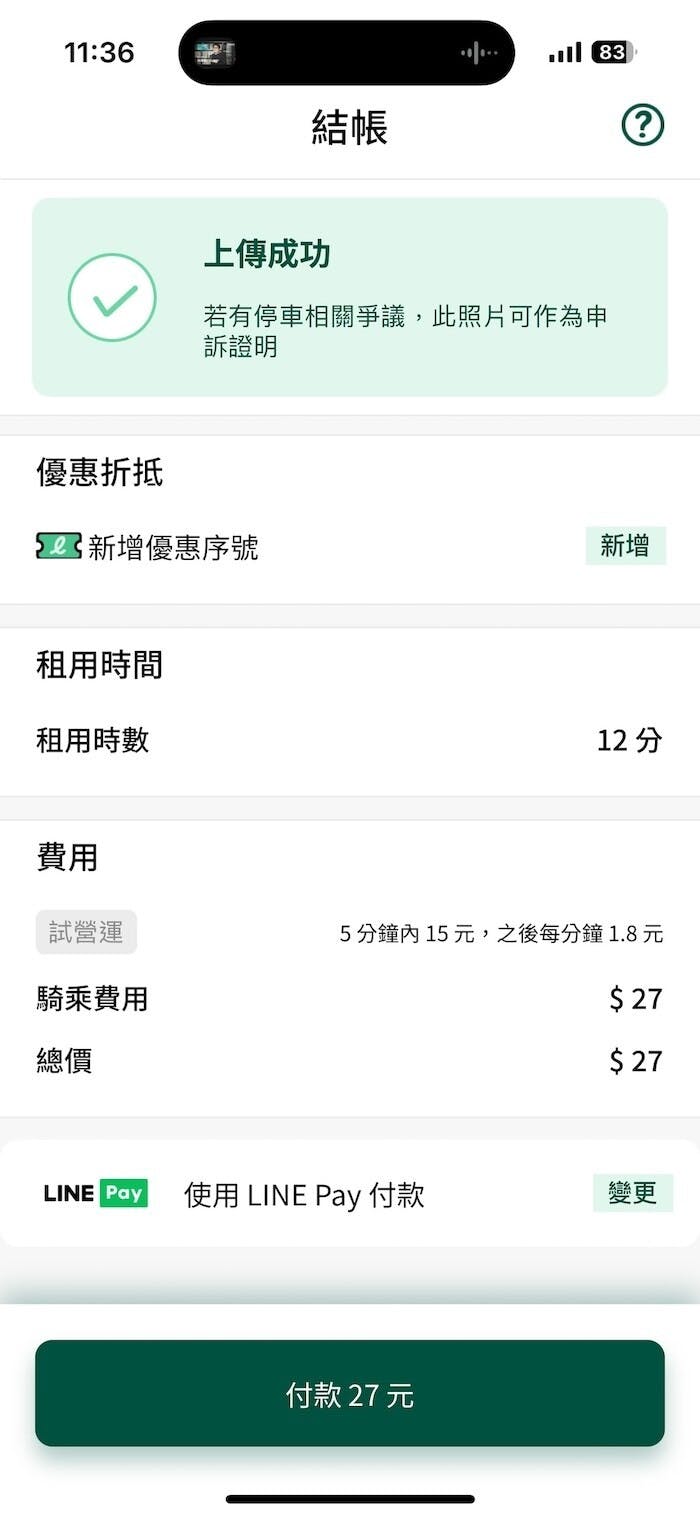Tap the battery level indicator
Viewport: 700px width, 1518px height.
(613, 52)
